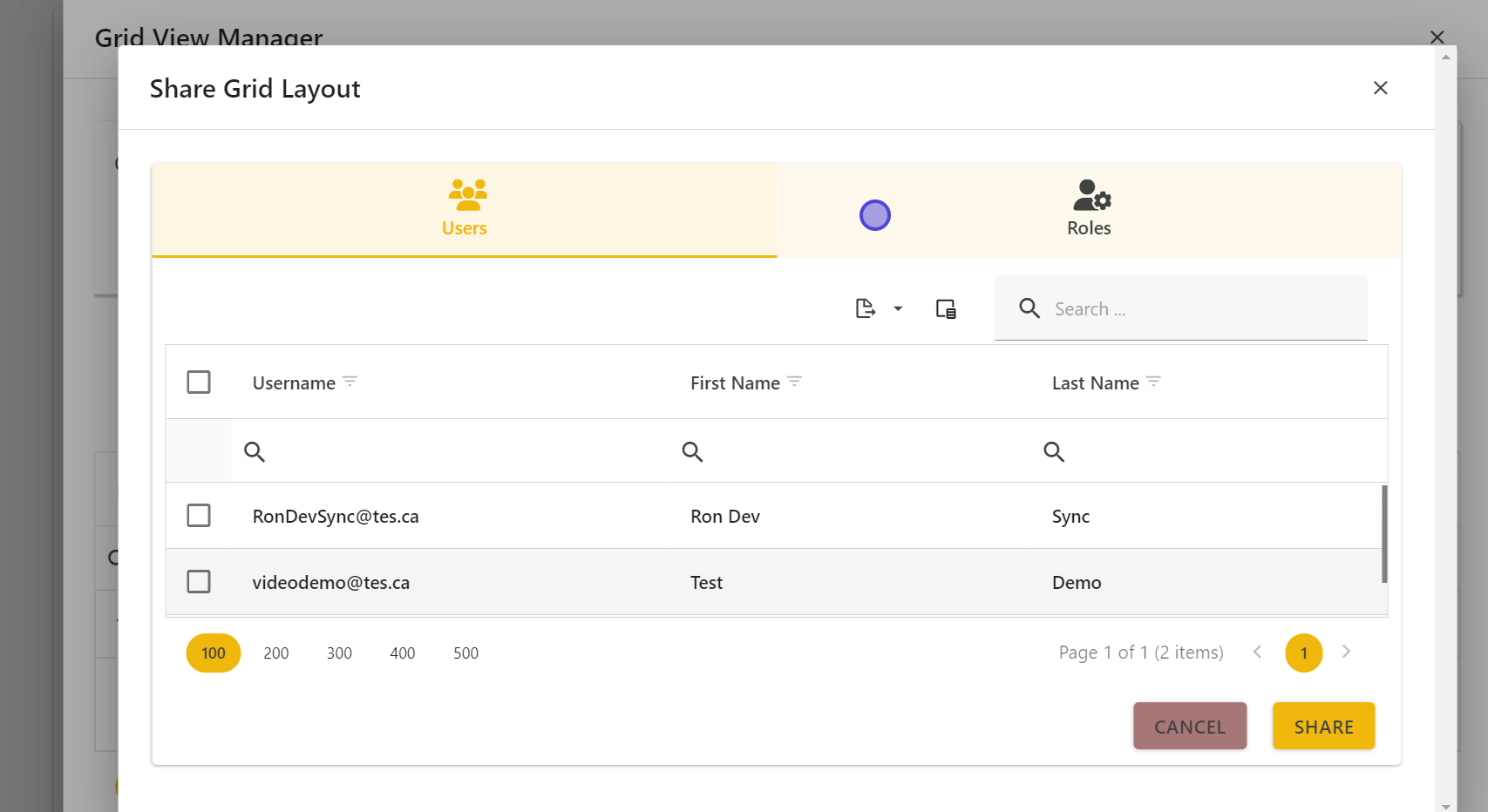
Task: Select the videodemo@tes.ca row checkbox
Action: (x=199, y=582)
